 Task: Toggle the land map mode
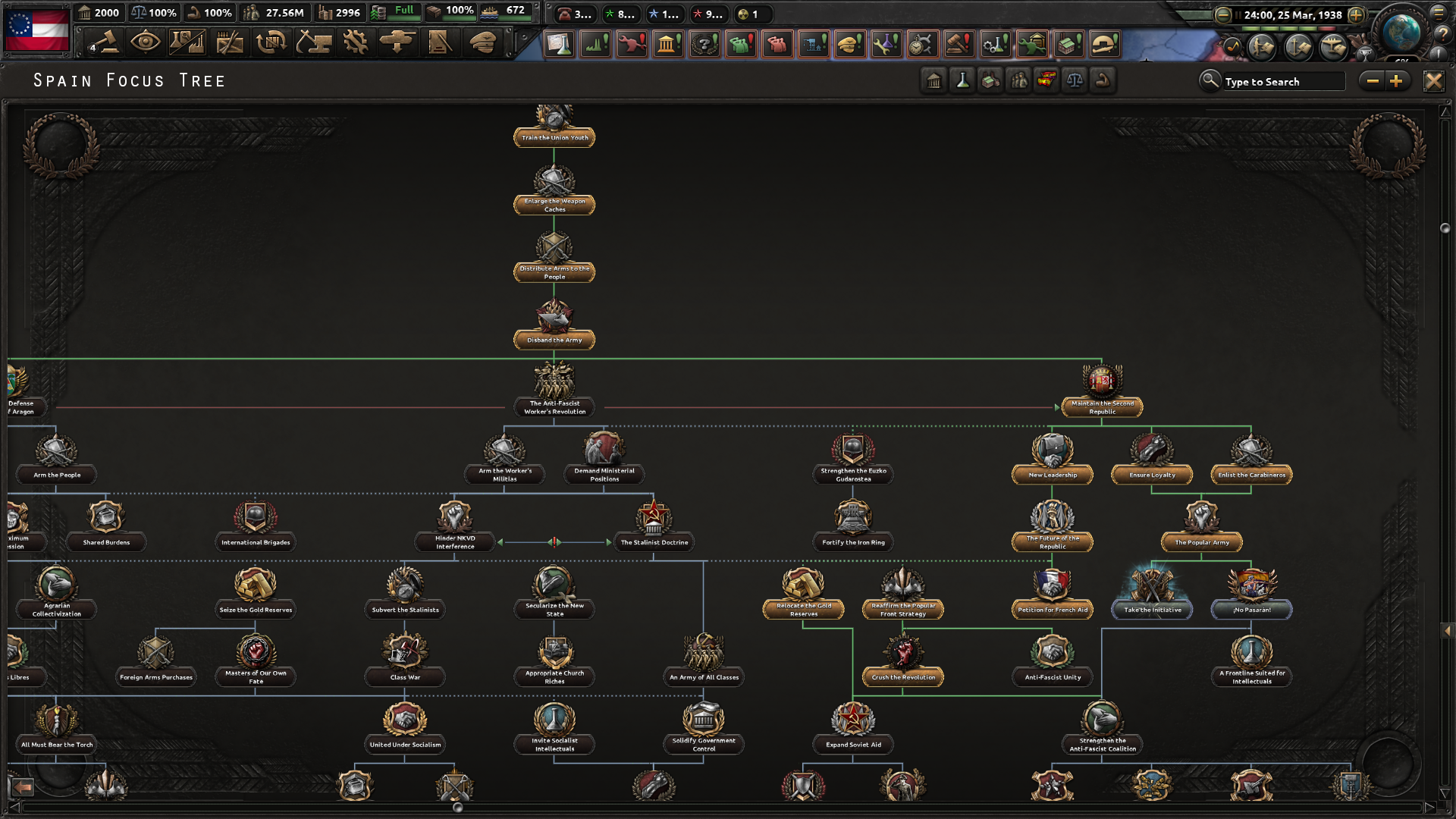click(x=1262, y=47)
